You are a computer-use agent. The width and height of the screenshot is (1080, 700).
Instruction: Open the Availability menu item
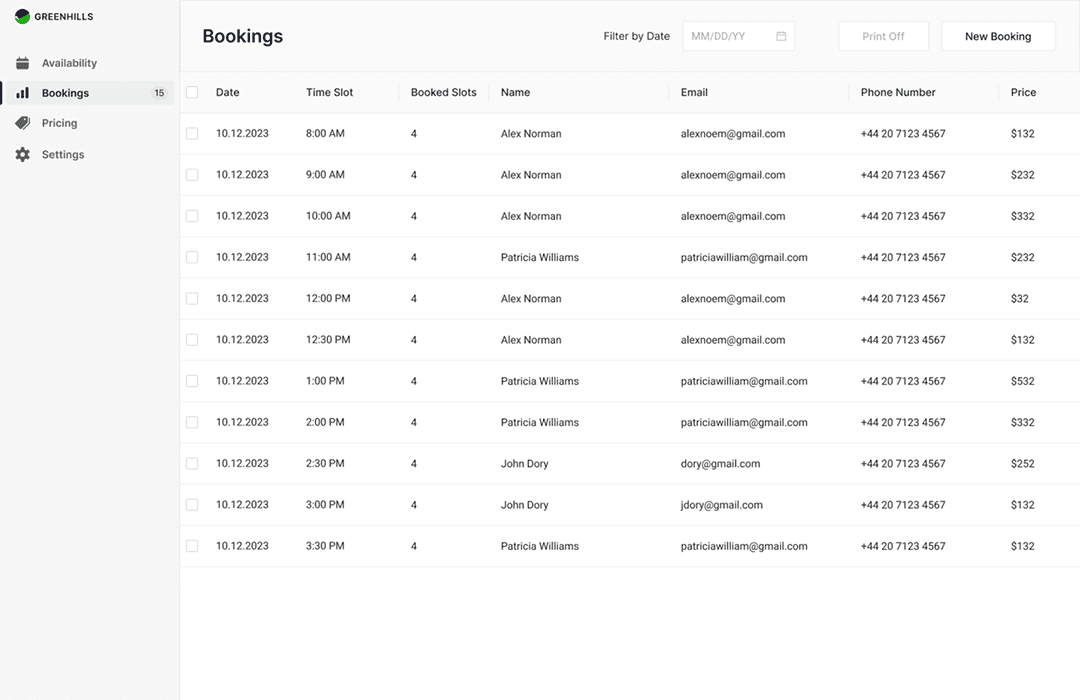pyautogui.click(x=69, y=63)
